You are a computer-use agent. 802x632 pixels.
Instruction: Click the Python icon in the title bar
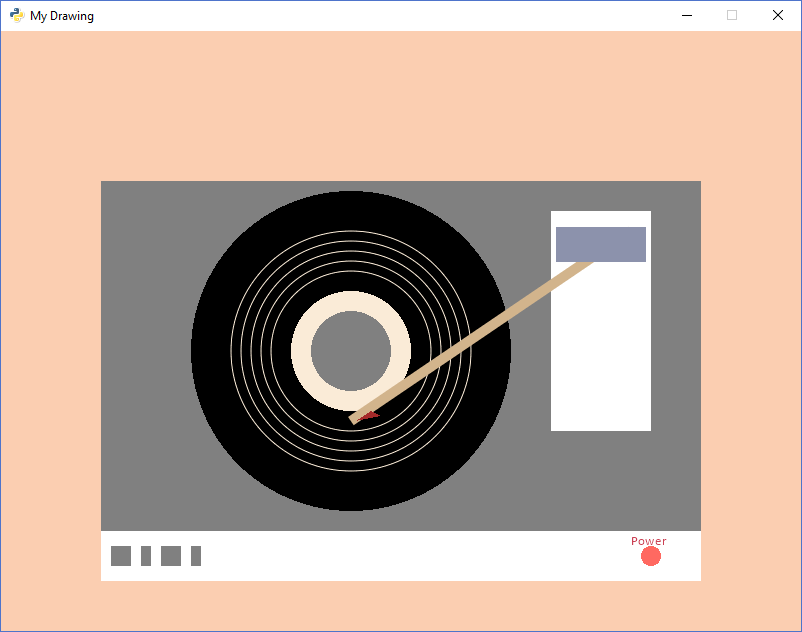[17, 15]
